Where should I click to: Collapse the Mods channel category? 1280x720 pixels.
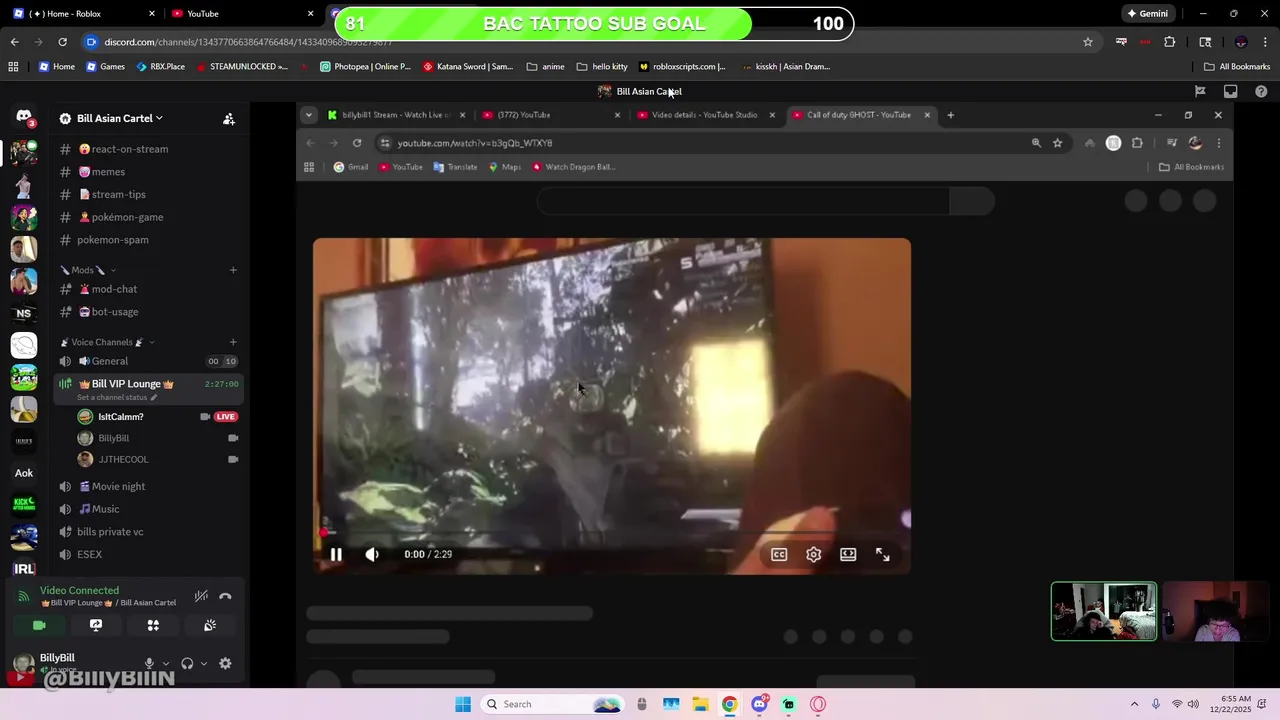(x=88, y=270)
